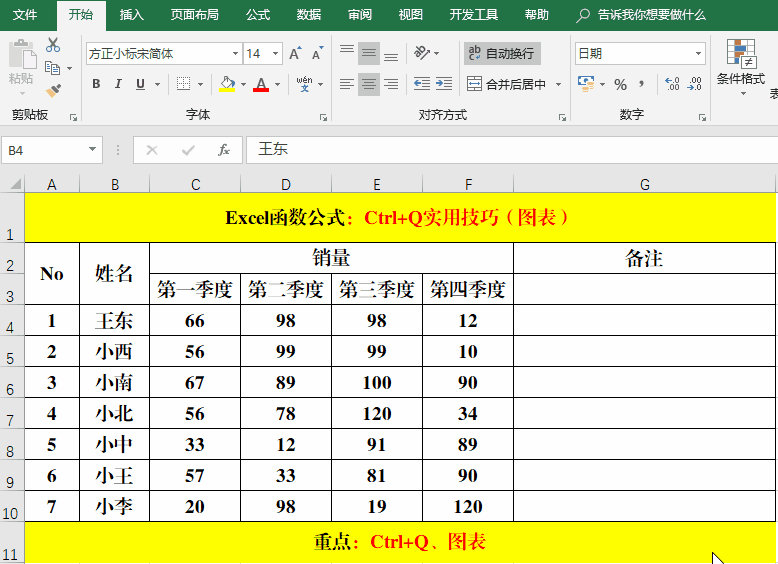This screenshot has height=564, width=778.
Task: Expand the merge and center arrow
Action: click(x=558, y=84)
